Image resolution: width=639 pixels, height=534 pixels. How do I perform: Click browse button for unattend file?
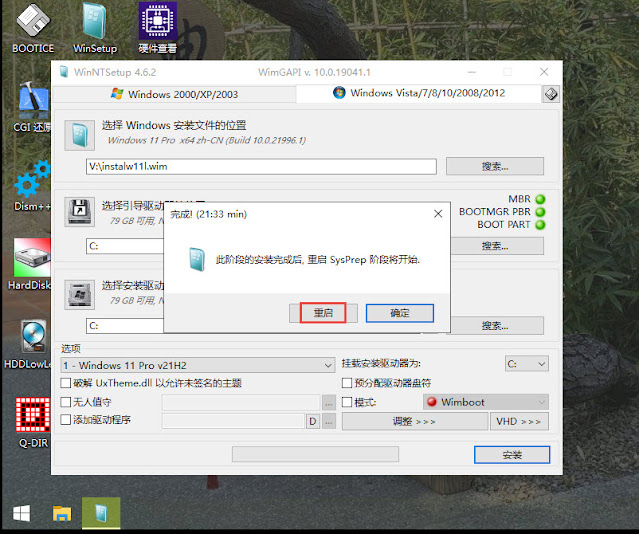tap(328, 403)
